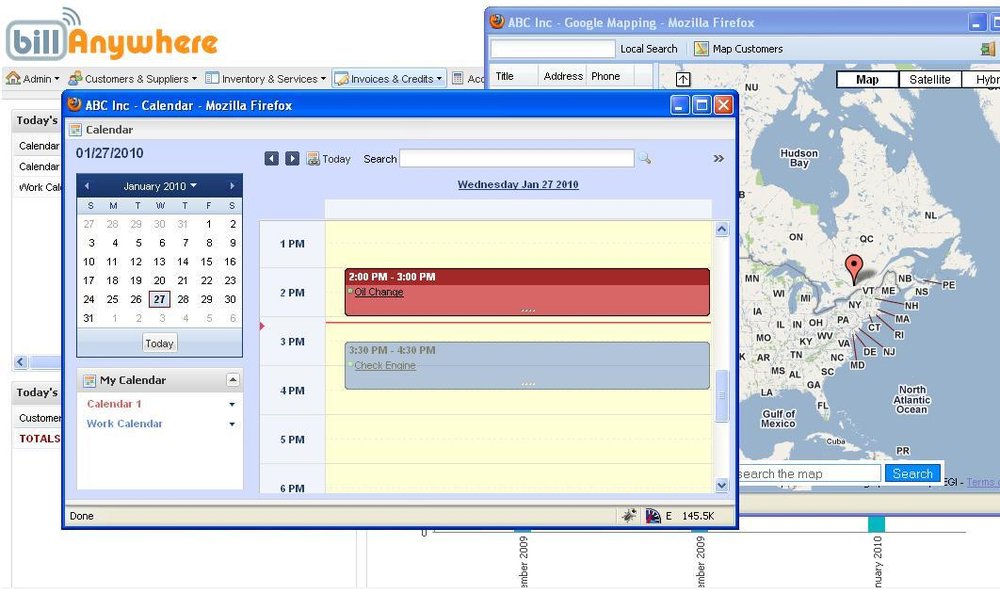This screenshot has width=1000, height=590.
Task: Go to previous day in calendar toolbar
Action: (x=272, y=158)
